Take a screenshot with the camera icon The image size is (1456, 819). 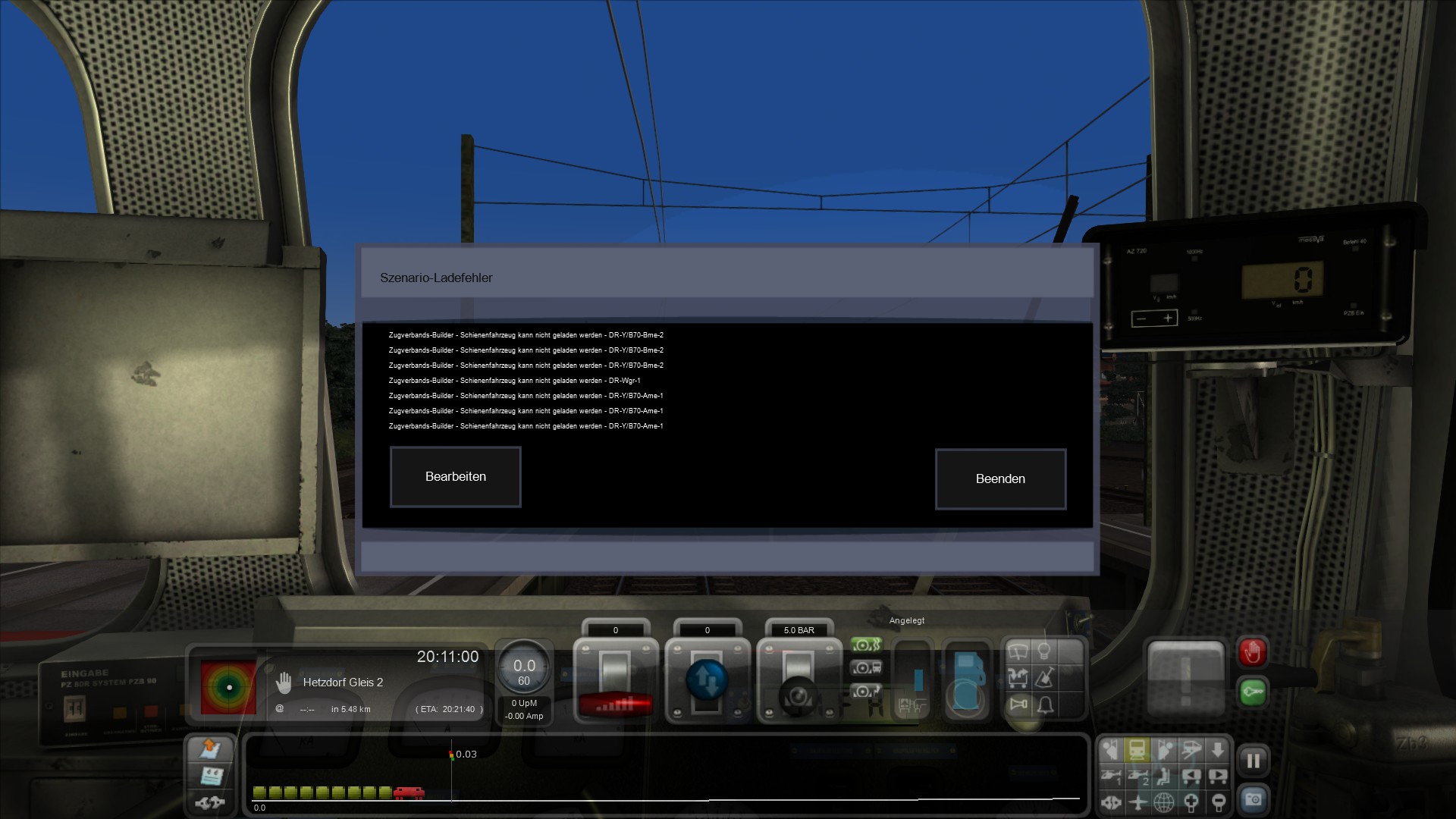(1253, 799)
